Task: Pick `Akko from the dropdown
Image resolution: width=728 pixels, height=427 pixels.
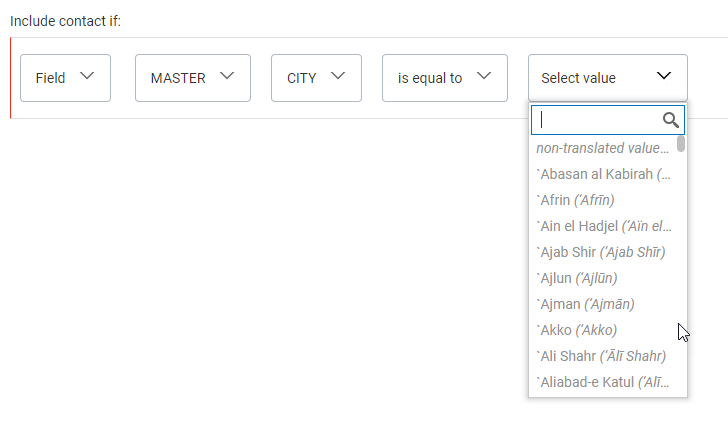Action: 603,330
